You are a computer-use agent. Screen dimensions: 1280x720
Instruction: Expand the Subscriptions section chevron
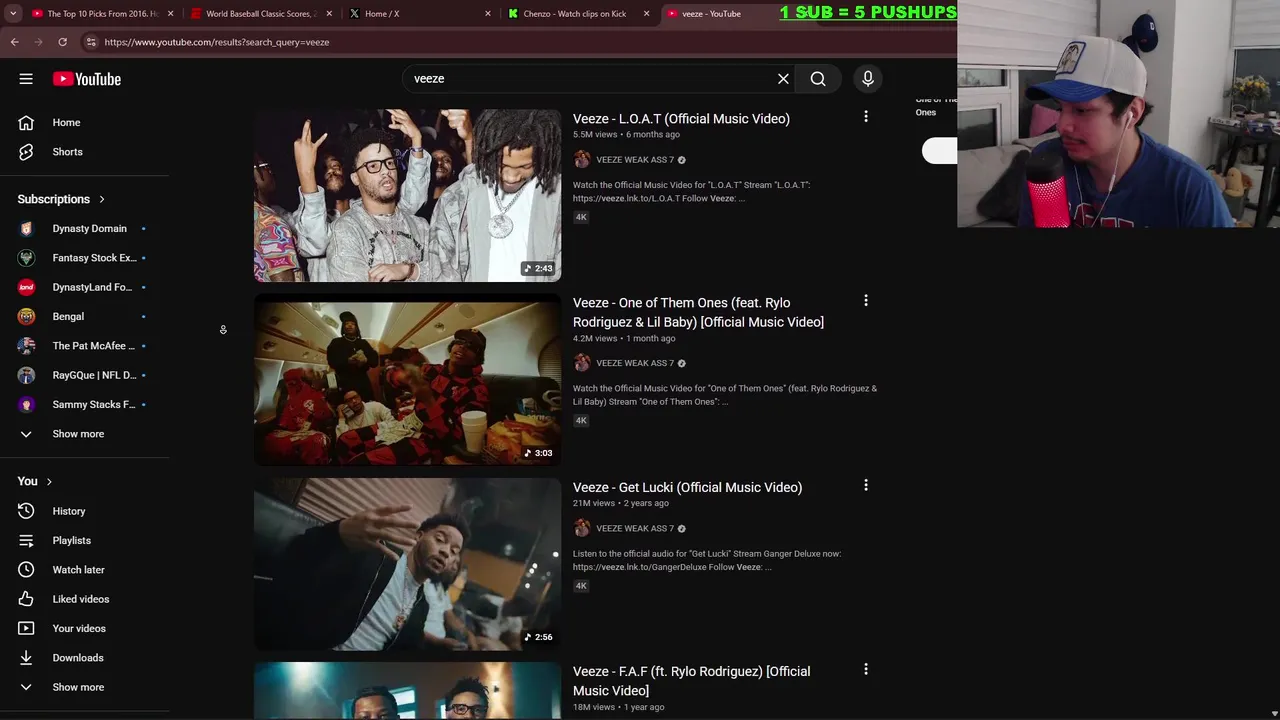(x=101, y=199)
